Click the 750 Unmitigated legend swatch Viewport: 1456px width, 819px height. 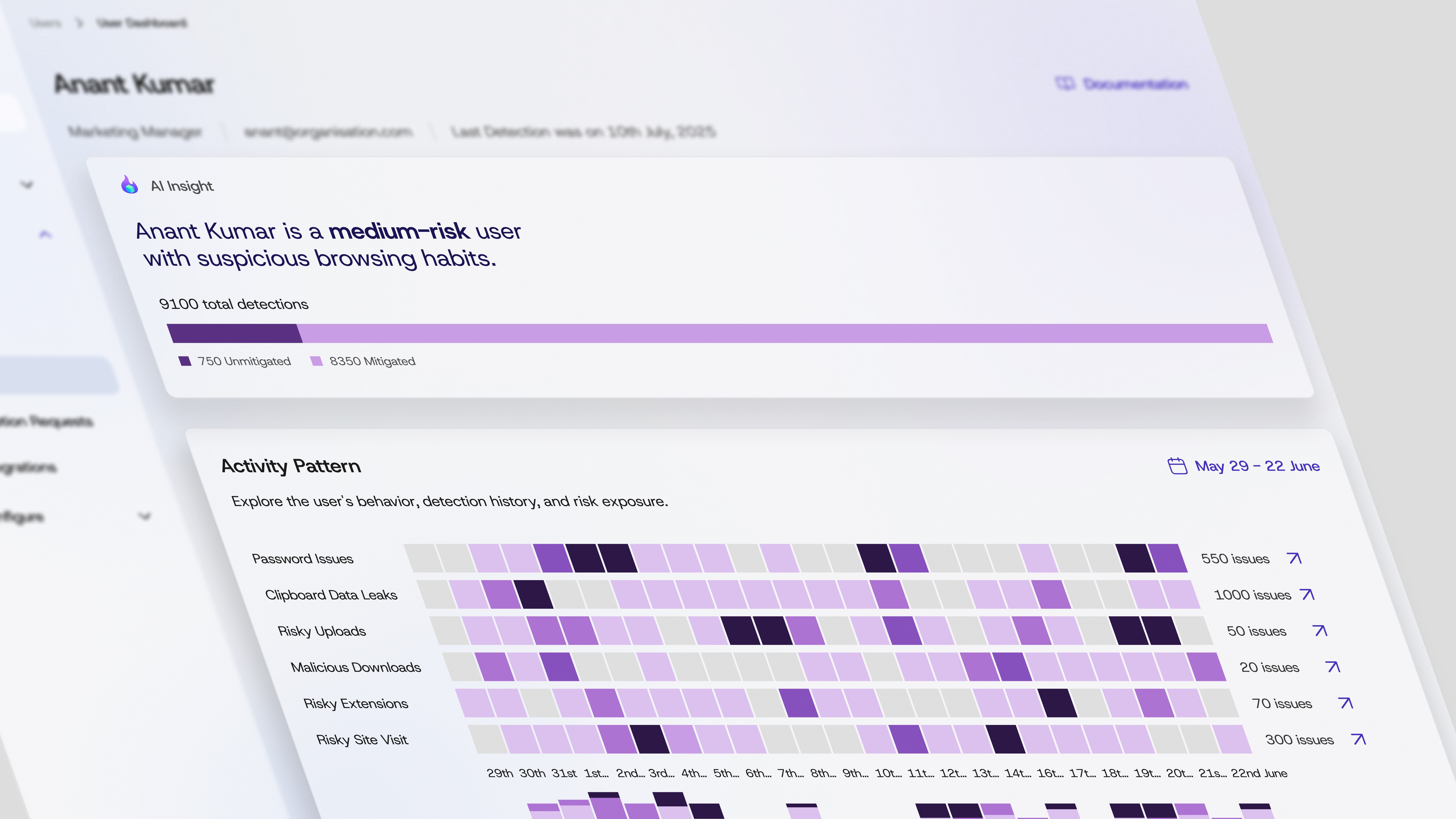(185, 361)
